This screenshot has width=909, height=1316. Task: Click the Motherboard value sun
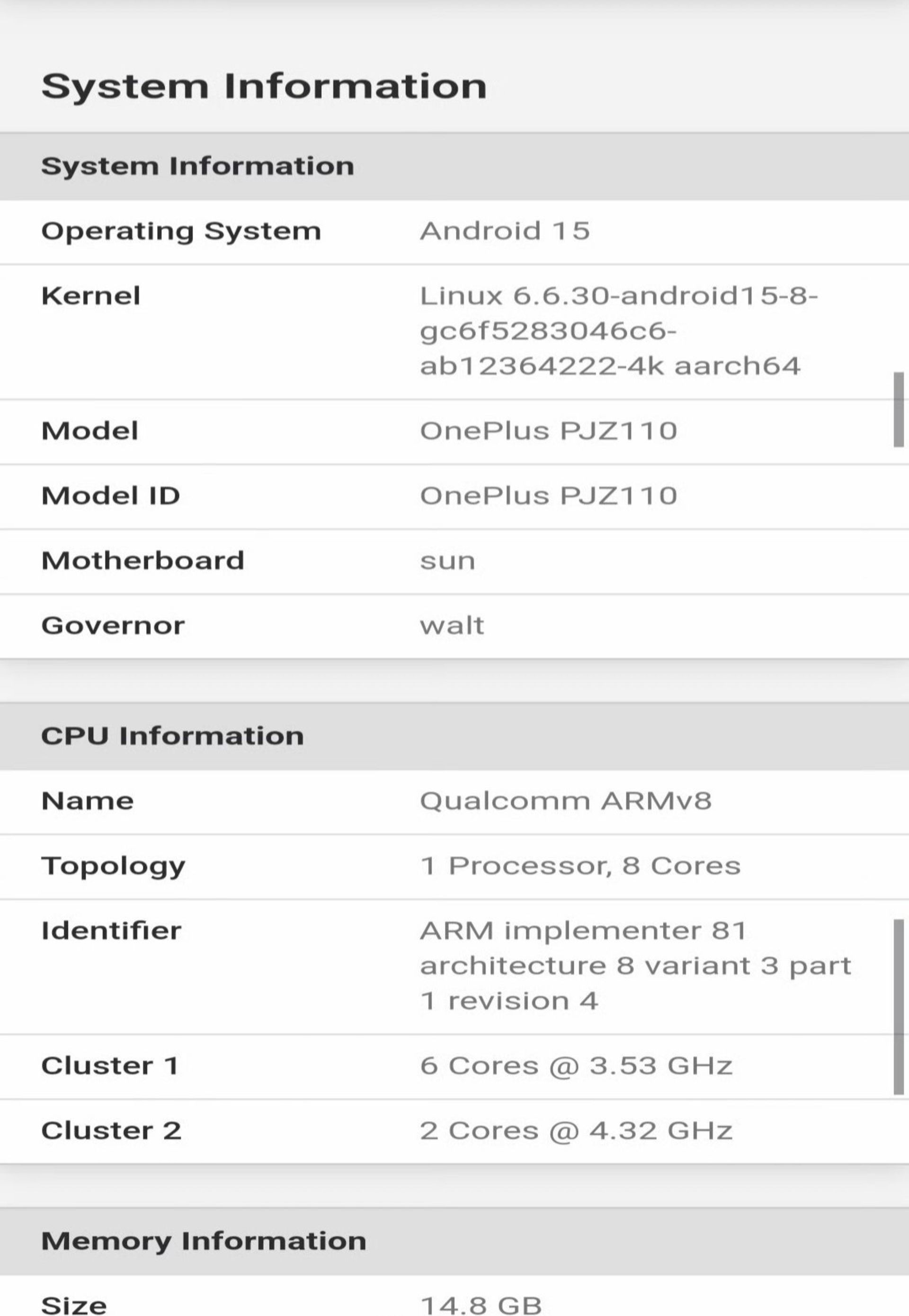click(x=448, y=561)
